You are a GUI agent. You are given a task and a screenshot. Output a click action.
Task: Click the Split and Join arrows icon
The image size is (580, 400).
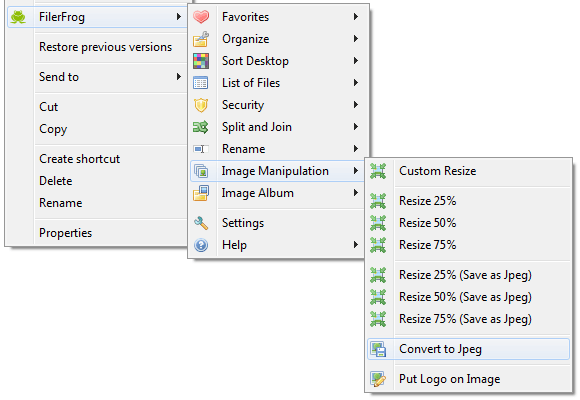pyautogui.click(x=200, y=127)
